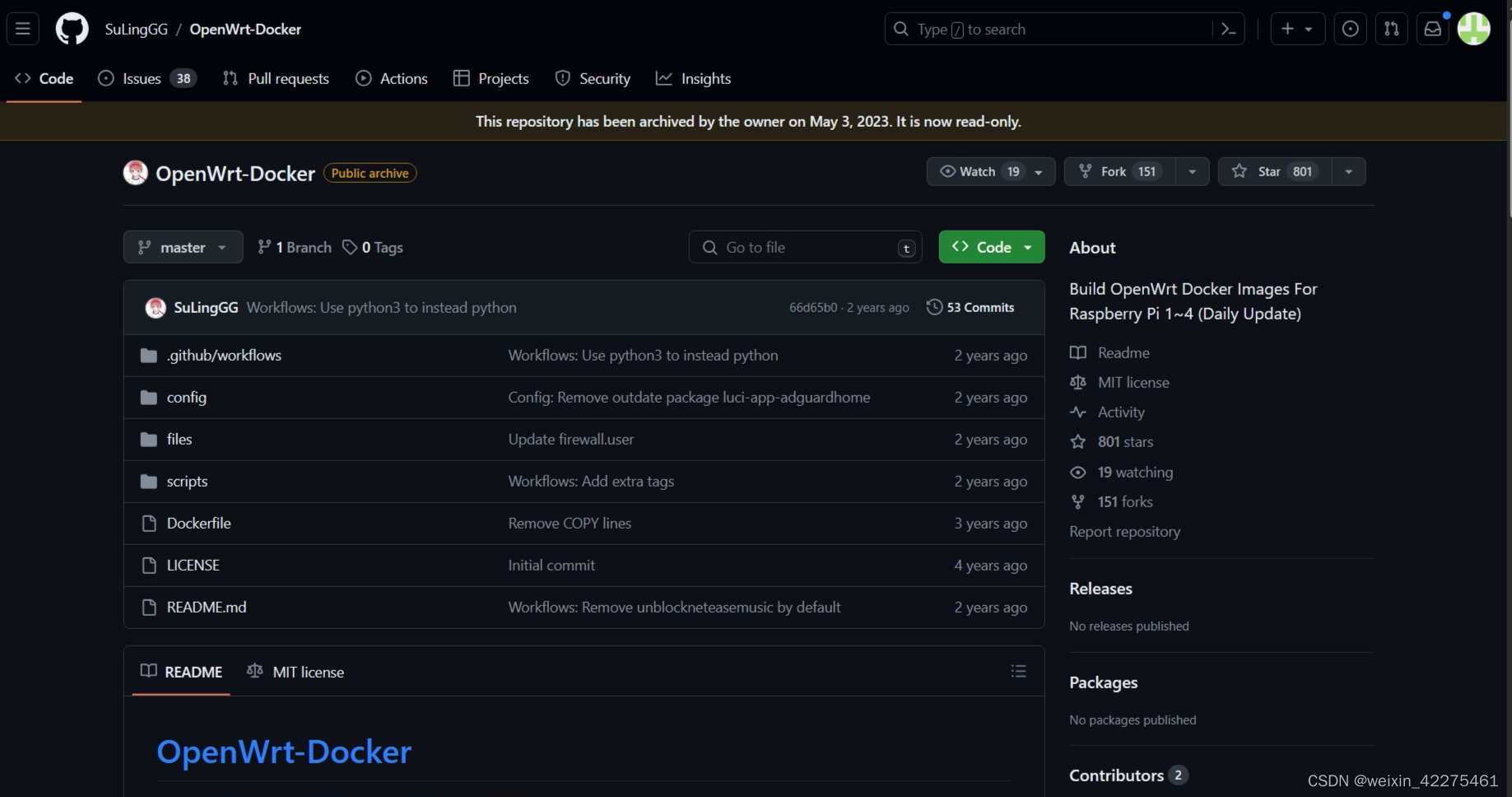Open the Contributors section heading
The width and height of the screenshot is (1512, 797).
coord(1116,776)
